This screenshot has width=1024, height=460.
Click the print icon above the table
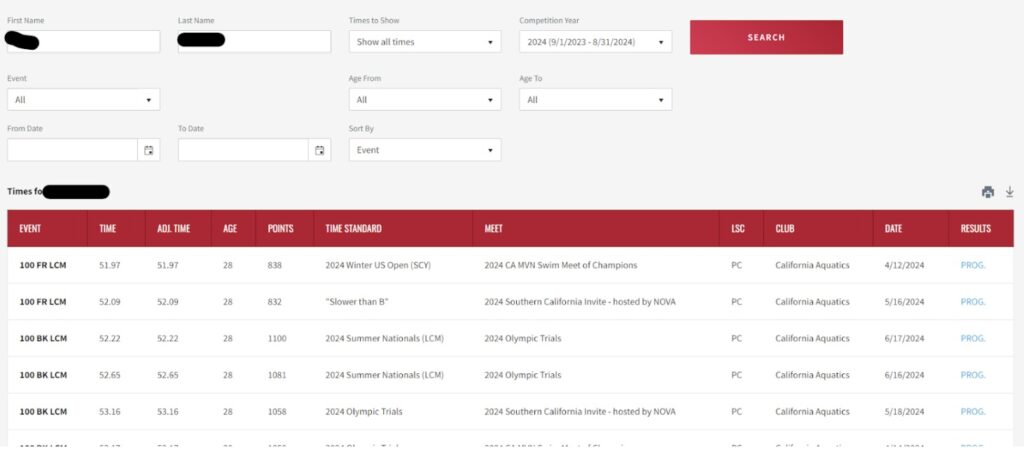[988, 192]
